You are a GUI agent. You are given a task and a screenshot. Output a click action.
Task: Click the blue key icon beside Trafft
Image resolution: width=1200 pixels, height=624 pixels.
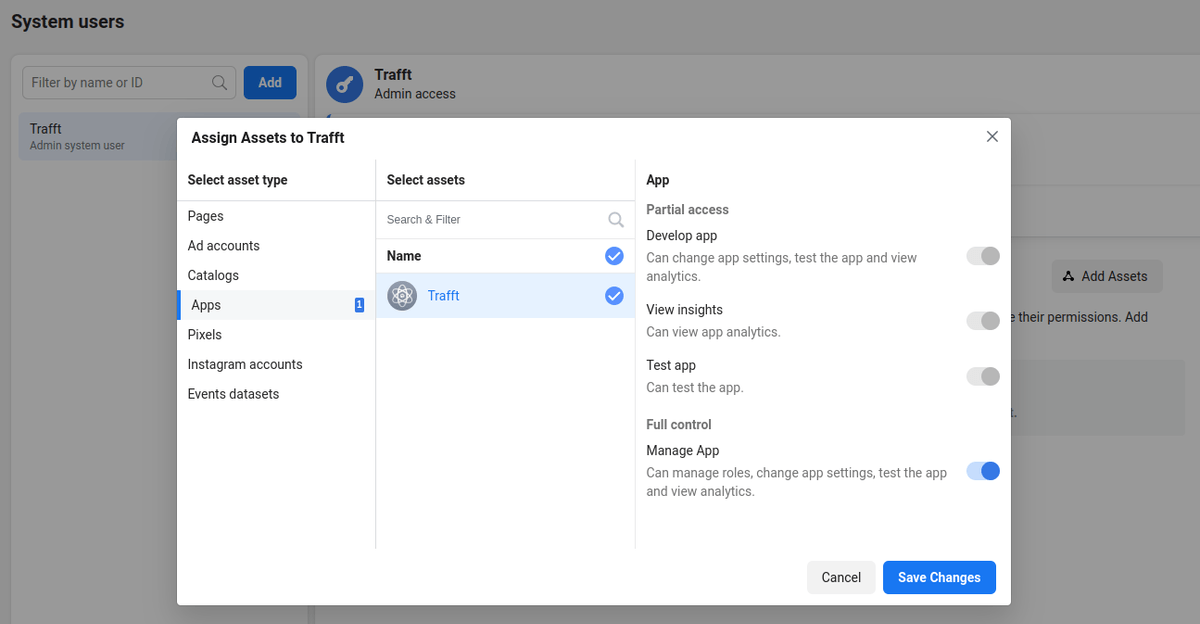coord(344,84)
